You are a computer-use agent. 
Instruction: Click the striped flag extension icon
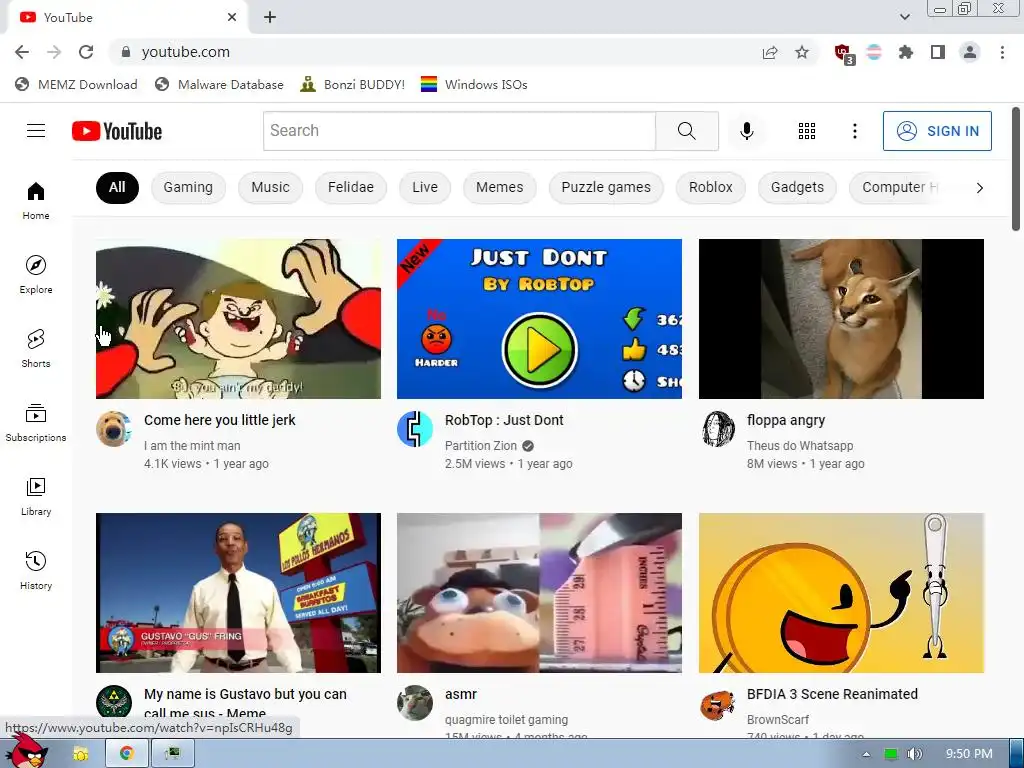coord(874,52)
